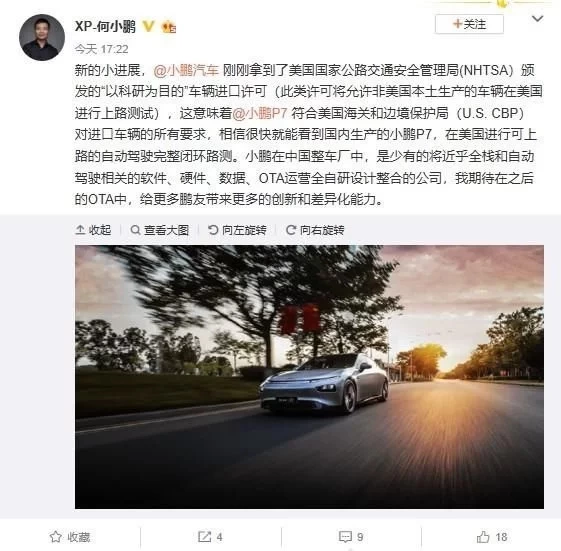Open the @小鹏汽车 mention link
561x551 pixels.
coord(186,70)
